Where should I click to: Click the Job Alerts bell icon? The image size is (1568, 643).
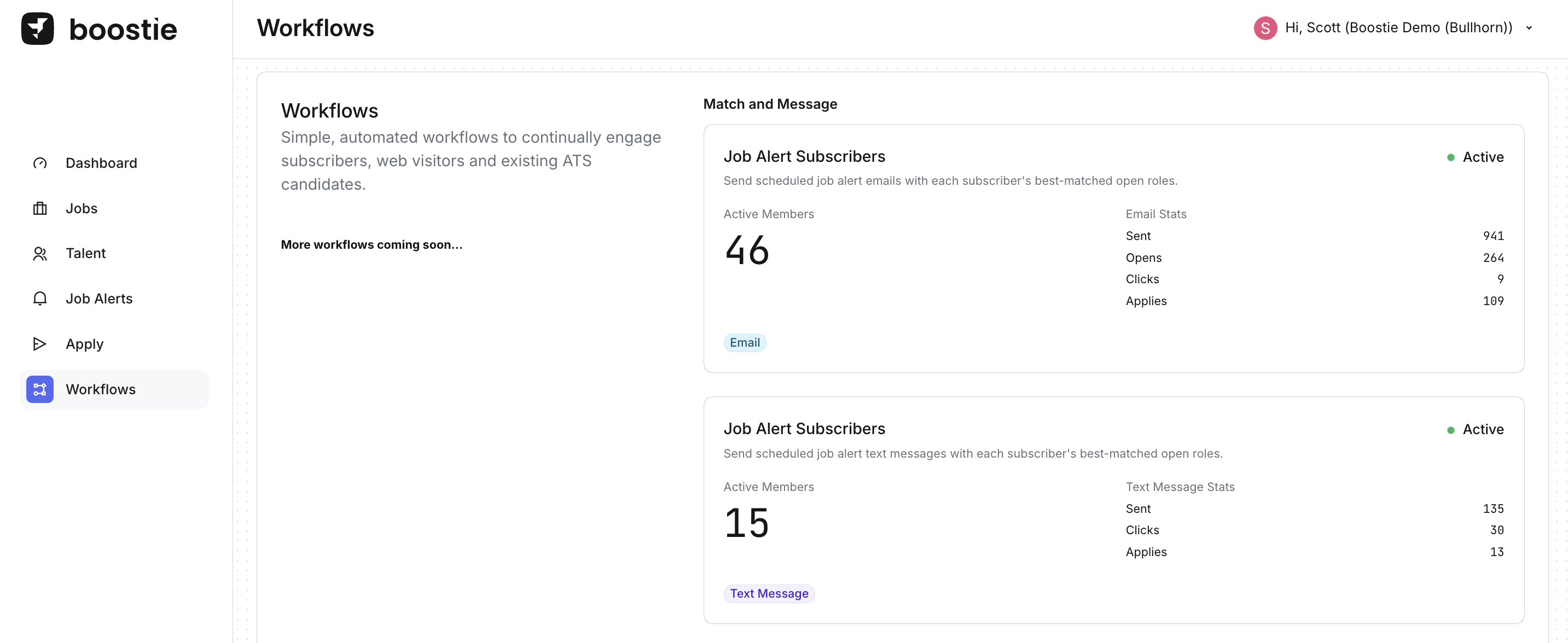(39, 299)
